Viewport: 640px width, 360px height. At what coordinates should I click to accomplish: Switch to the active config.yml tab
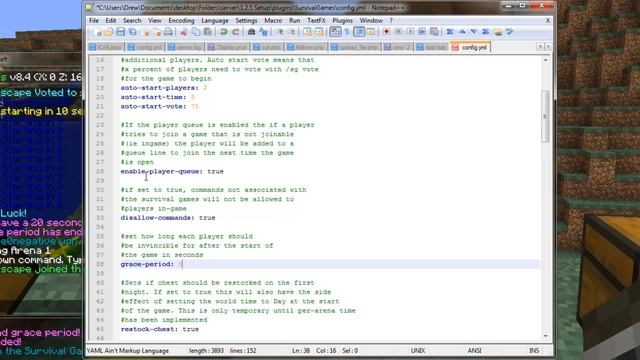(471, 47)
